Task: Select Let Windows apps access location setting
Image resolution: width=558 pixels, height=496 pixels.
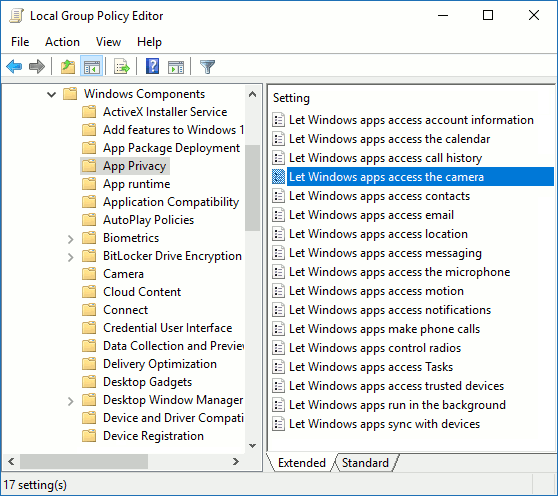Action: [x=378, y=234]
